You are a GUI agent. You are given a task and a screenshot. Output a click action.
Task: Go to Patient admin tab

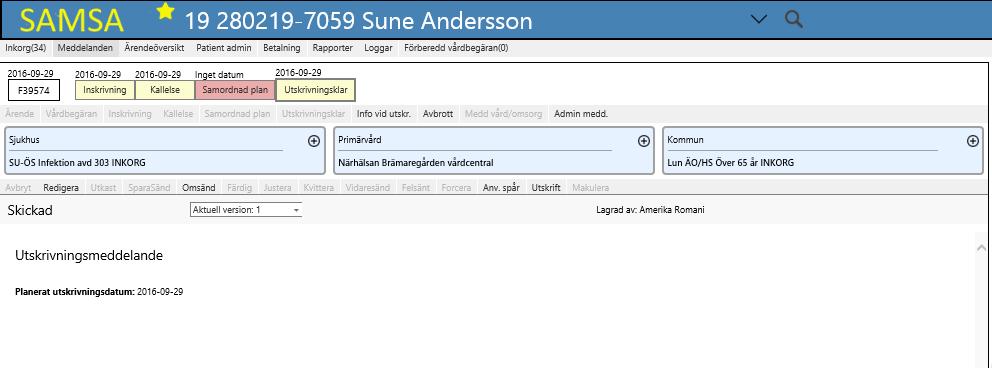[x=224, y=48]
